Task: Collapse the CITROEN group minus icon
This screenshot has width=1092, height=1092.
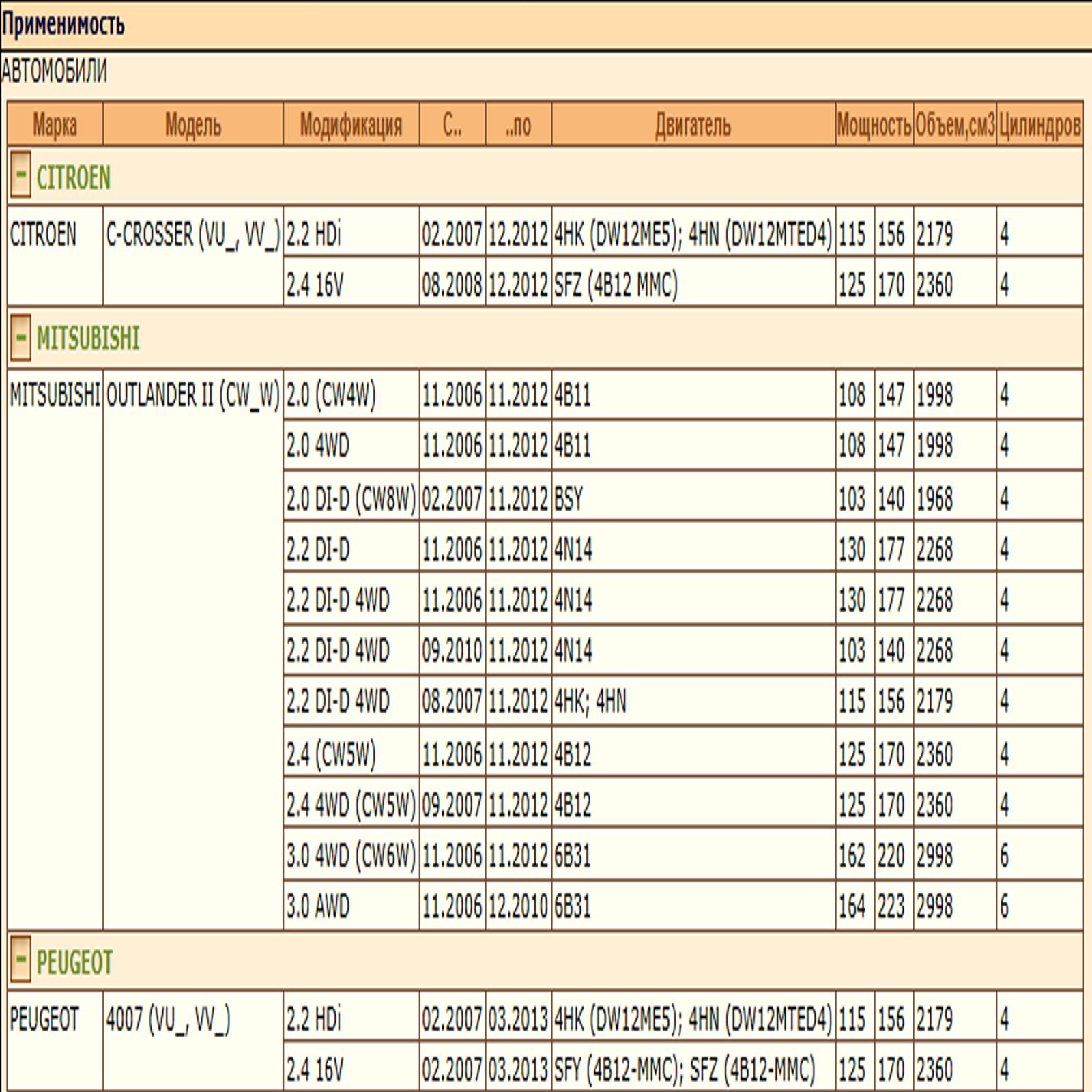Action: 20,176
